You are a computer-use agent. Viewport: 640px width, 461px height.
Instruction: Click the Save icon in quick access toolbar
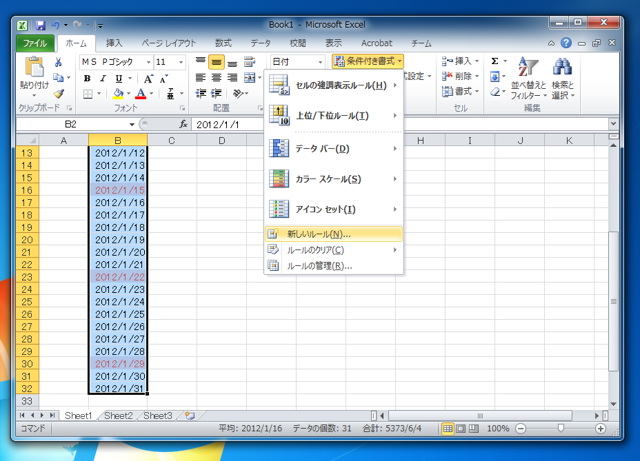click(40, 25)
